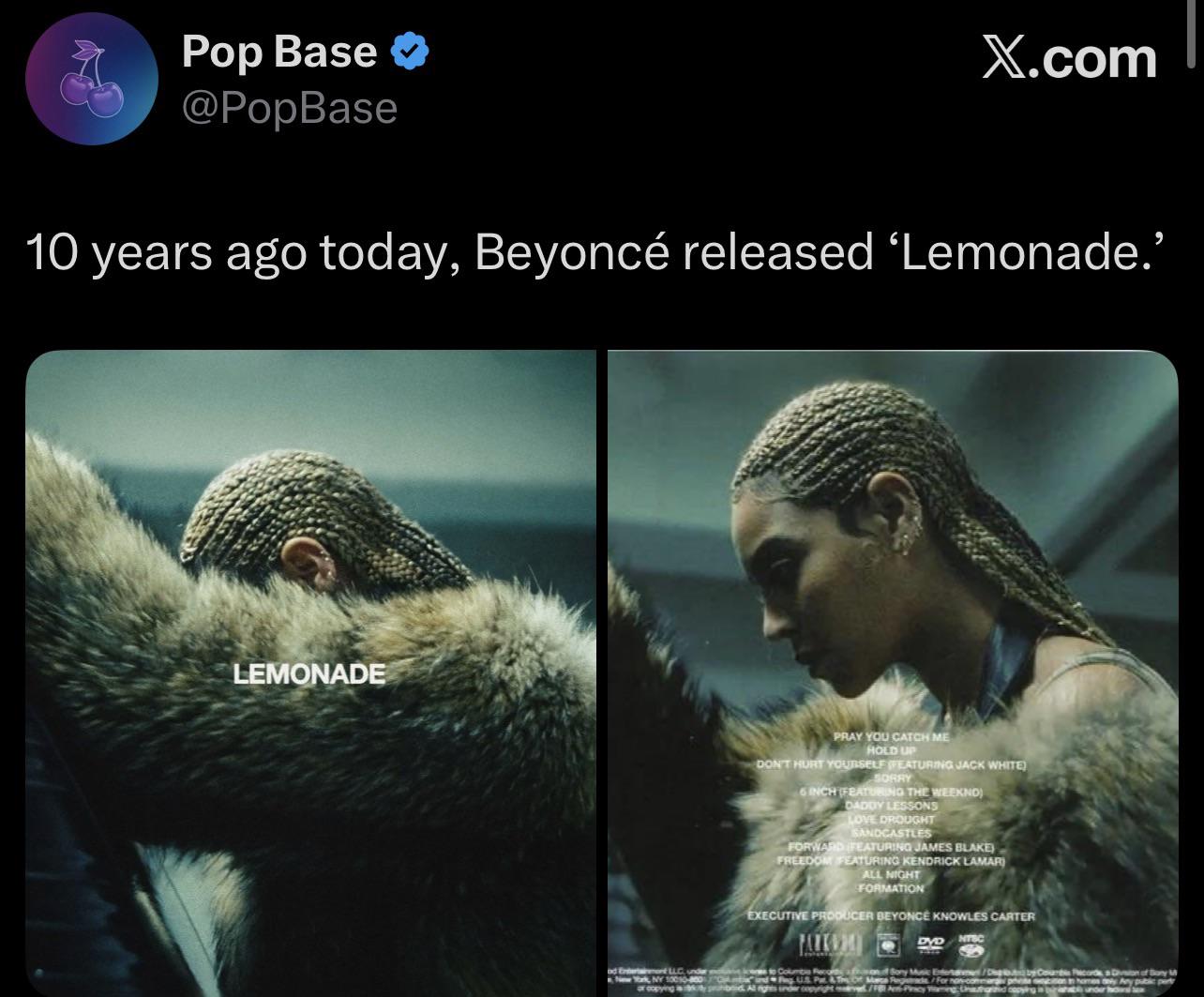Open the Lemonade back cover image
Image resolution: width=1204 pixels, height=997 pixels.
coord(893,673)
